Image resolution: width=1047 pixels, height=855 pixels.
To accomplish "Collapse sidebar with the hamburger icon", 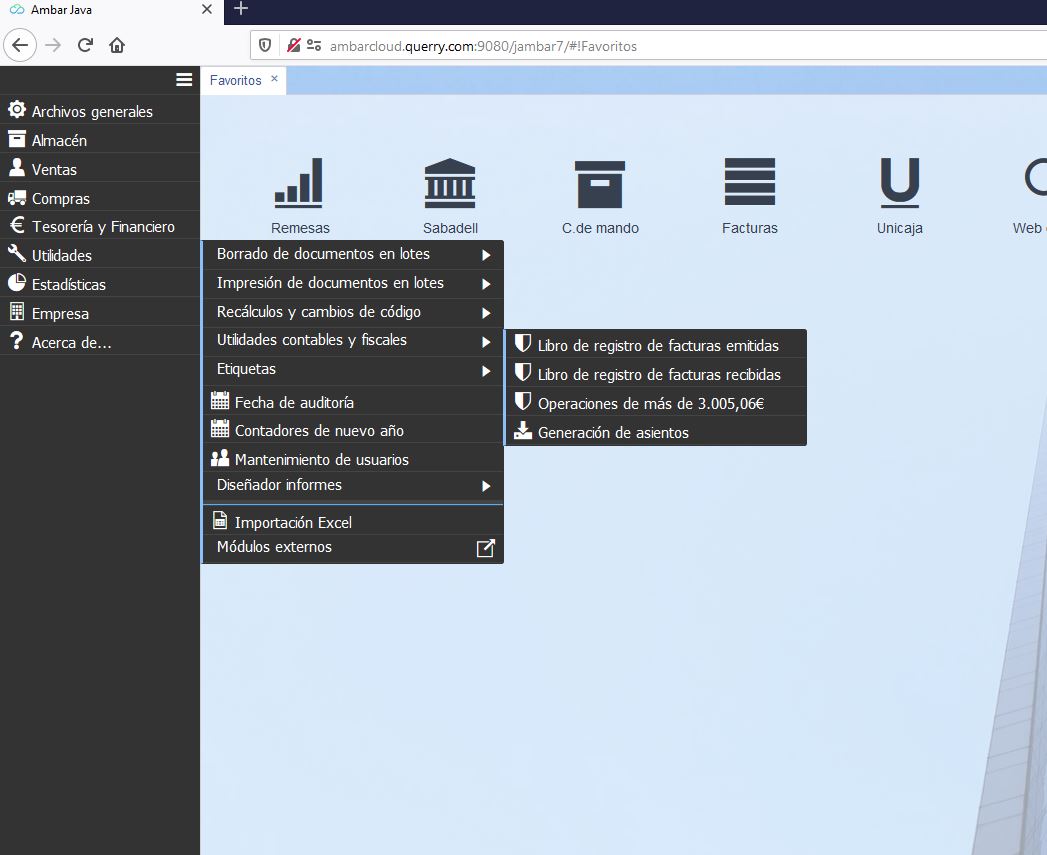I will coord(184,80).
